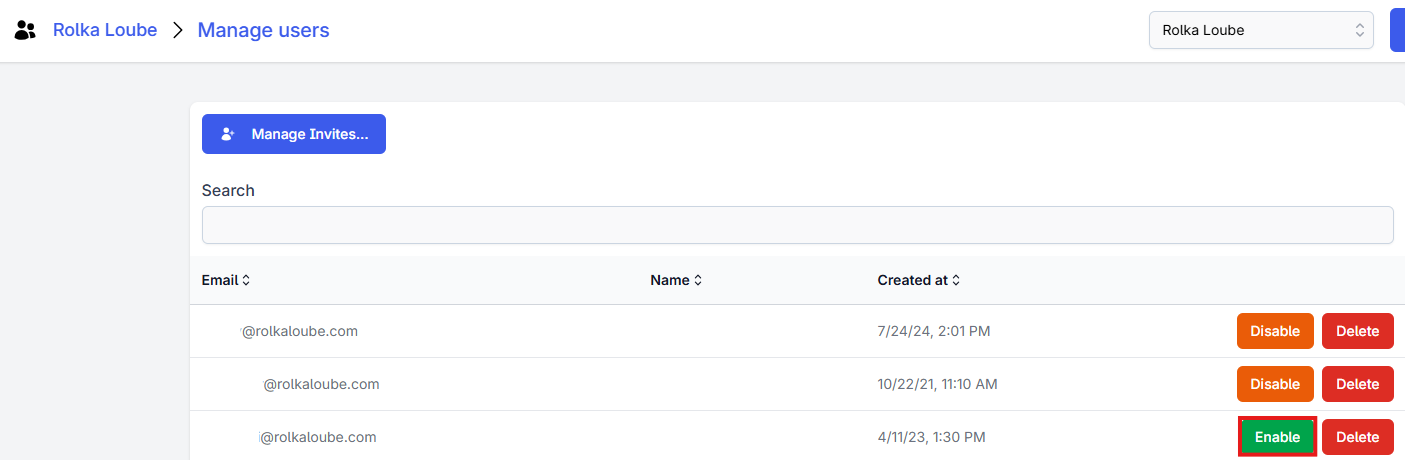Screen dimensions: 1405x460
Task: Delete the user created 4/11/23
Action: pos(1357,437)
